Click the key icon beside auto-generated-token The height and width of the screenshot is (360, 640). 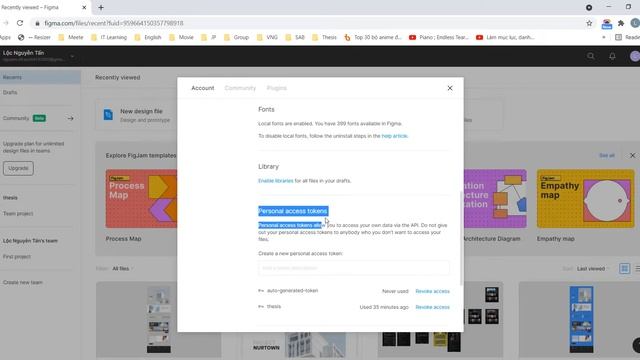(x=261, y=291)
